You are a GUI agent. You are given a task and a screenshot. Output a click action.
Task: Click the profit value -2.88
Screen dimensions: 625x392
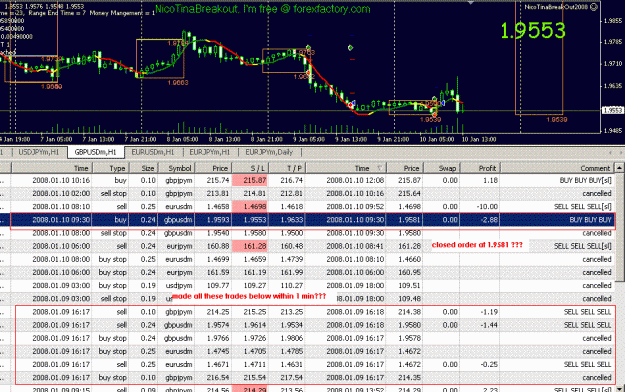click(489, 220)
